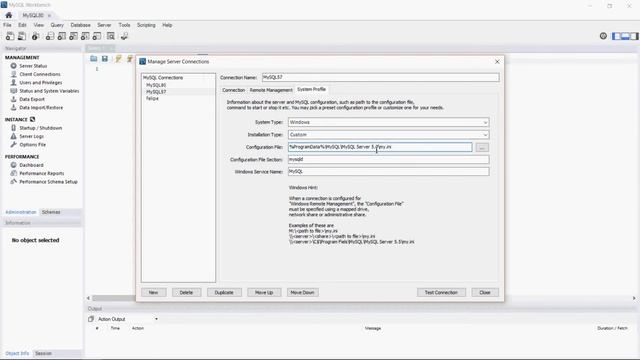Open Startup / Shutdown under Instance
Screen dimensions: 640x360
pyautogui.click(x=41, y=128)
